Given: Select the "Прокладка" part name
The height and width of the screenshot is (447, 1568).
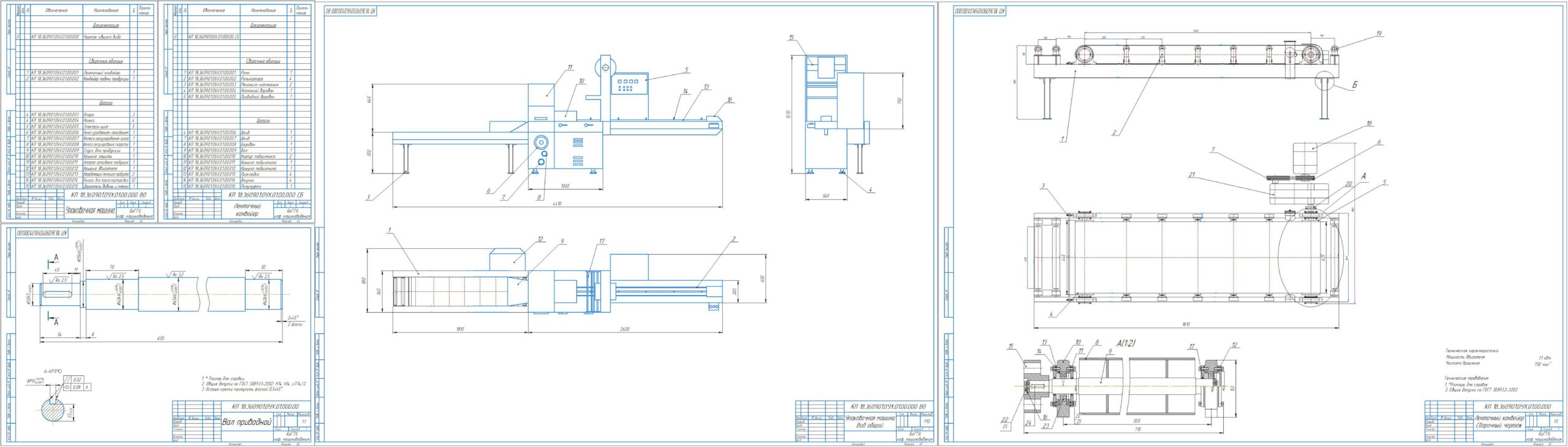Looking at the screenshot, I should pos(251,174).
